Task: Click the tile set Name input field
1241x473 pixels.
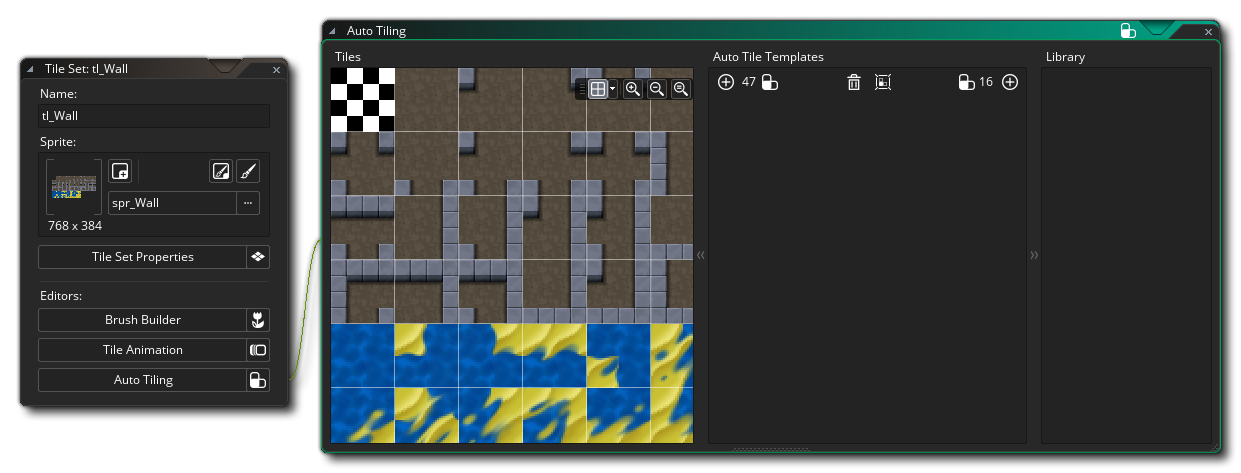Action: coord(154,116)
